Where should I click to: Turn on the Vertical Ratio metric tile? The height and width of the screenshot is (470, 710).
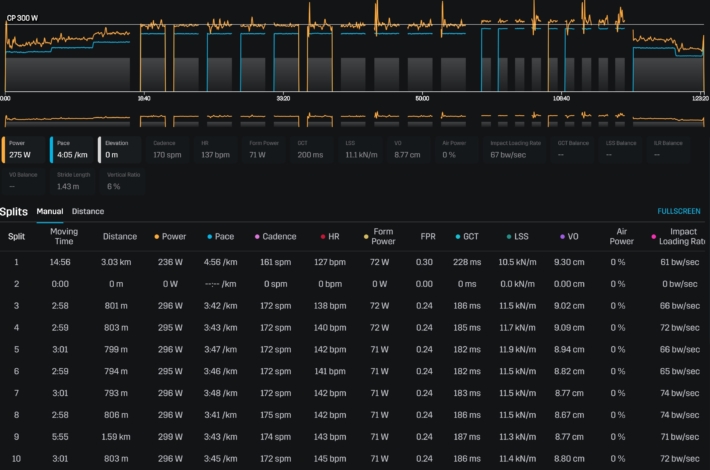click(121, 181)
